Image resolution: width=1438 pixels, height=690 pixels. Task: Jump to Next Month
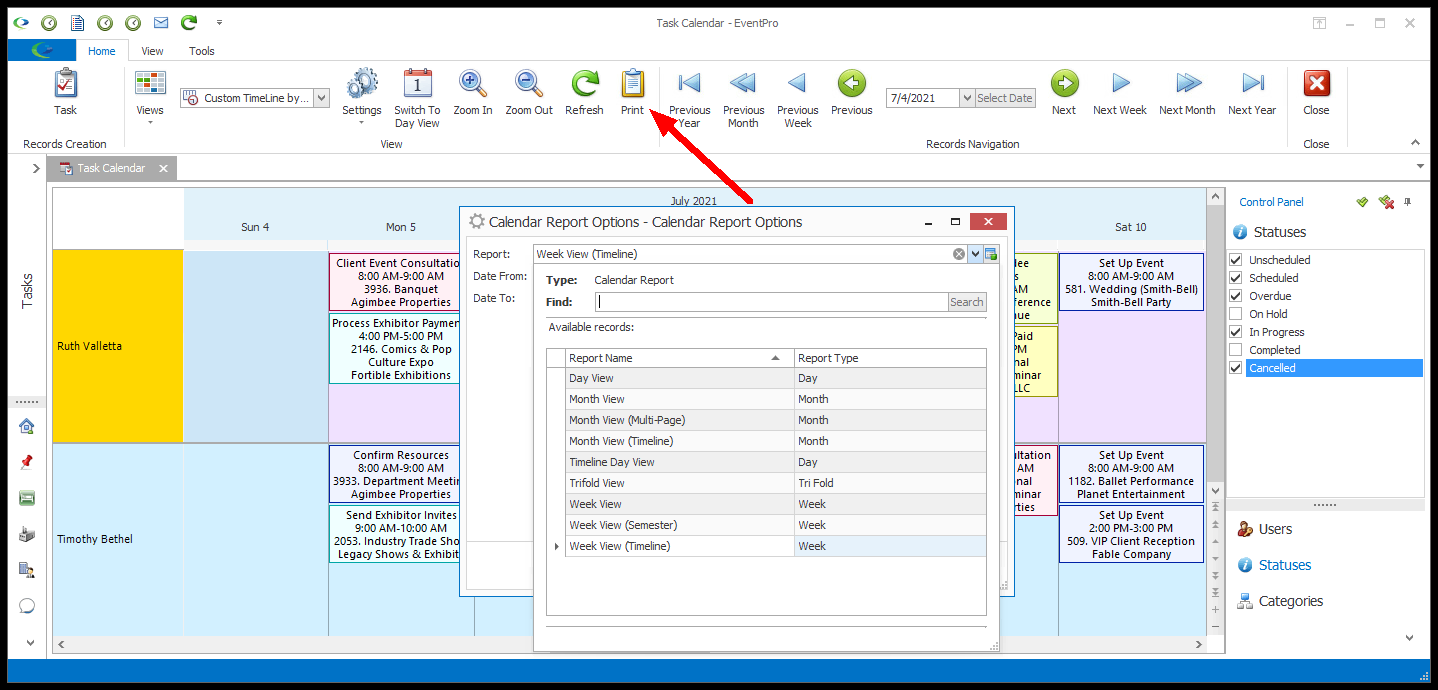[x=1187, y=92]
